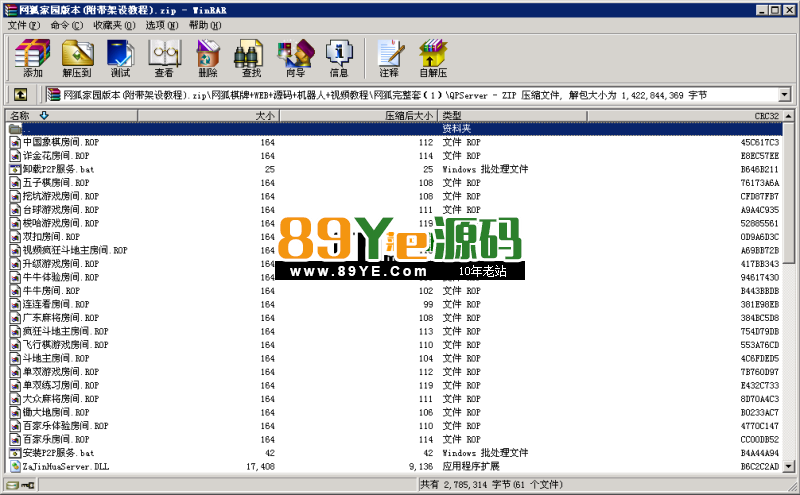Select file 百家乐体验房间.ROP
The width and height of the screenshot is (800, 495).
(x=65, y=426)
